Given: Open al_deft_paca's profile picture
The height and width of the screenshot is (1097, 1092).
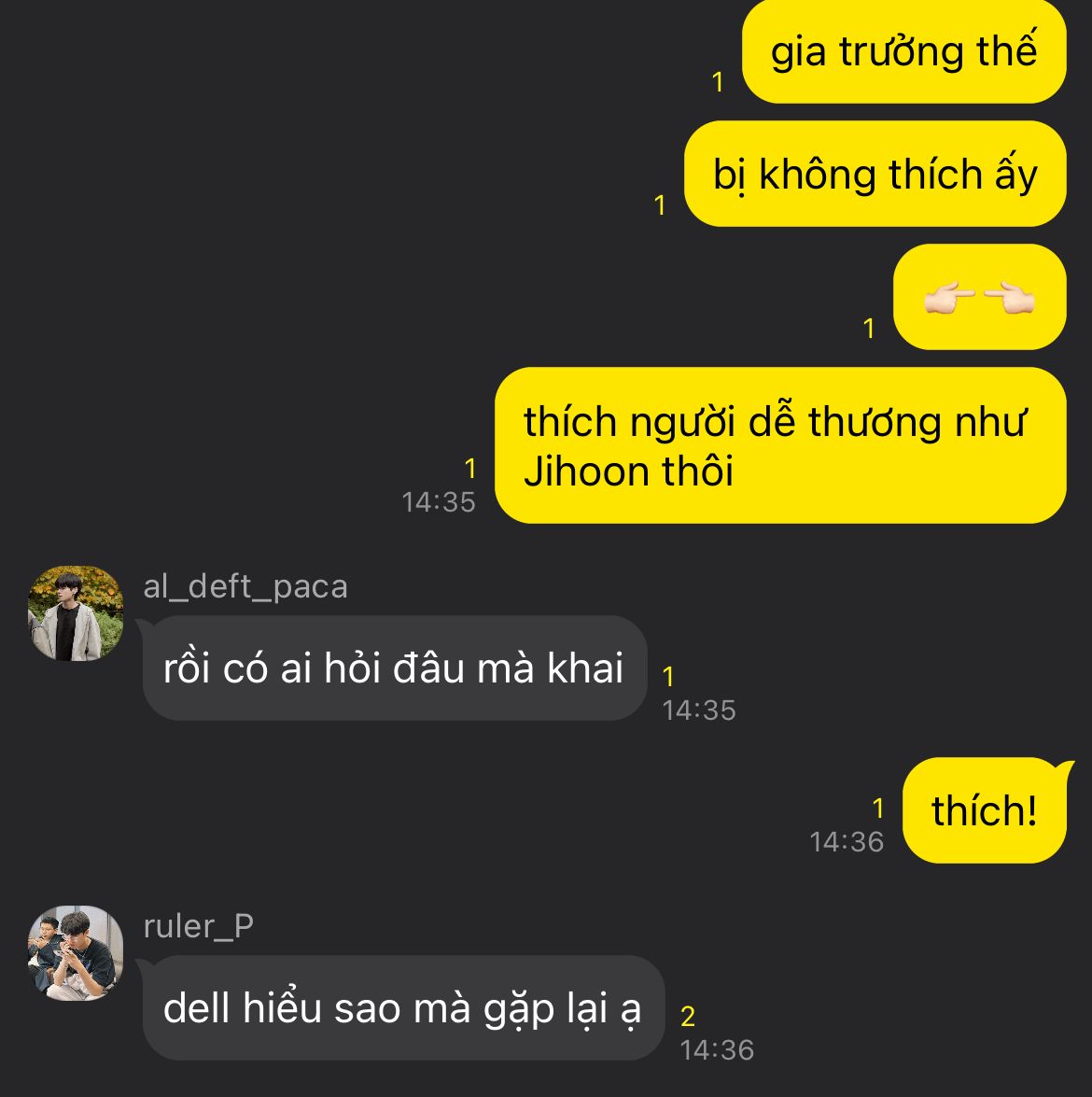Looking at the screenshot, I should [76, 612].
